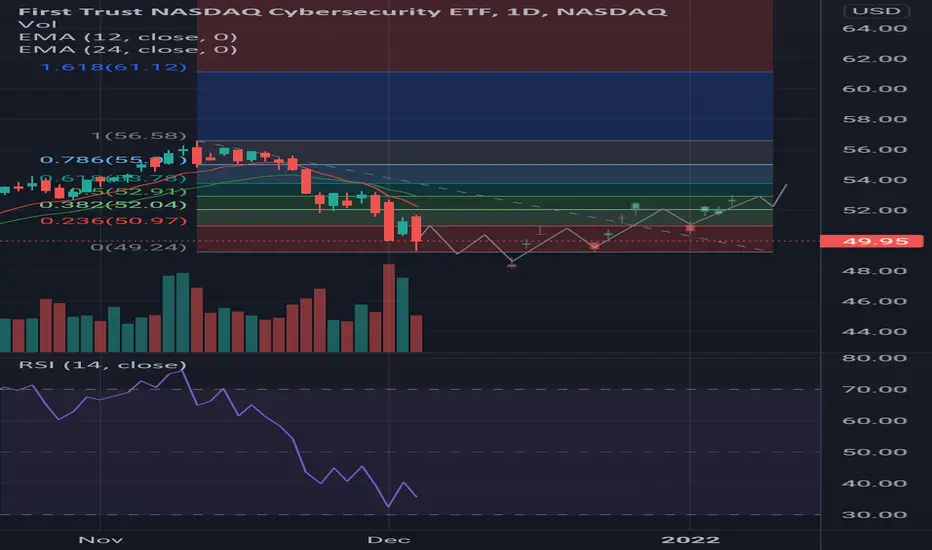Image resolution: width=932 pixels, height=550 pixels.
Task: Click the 0.236(50.97) Fibonacci level label
Action: [114, 221]
